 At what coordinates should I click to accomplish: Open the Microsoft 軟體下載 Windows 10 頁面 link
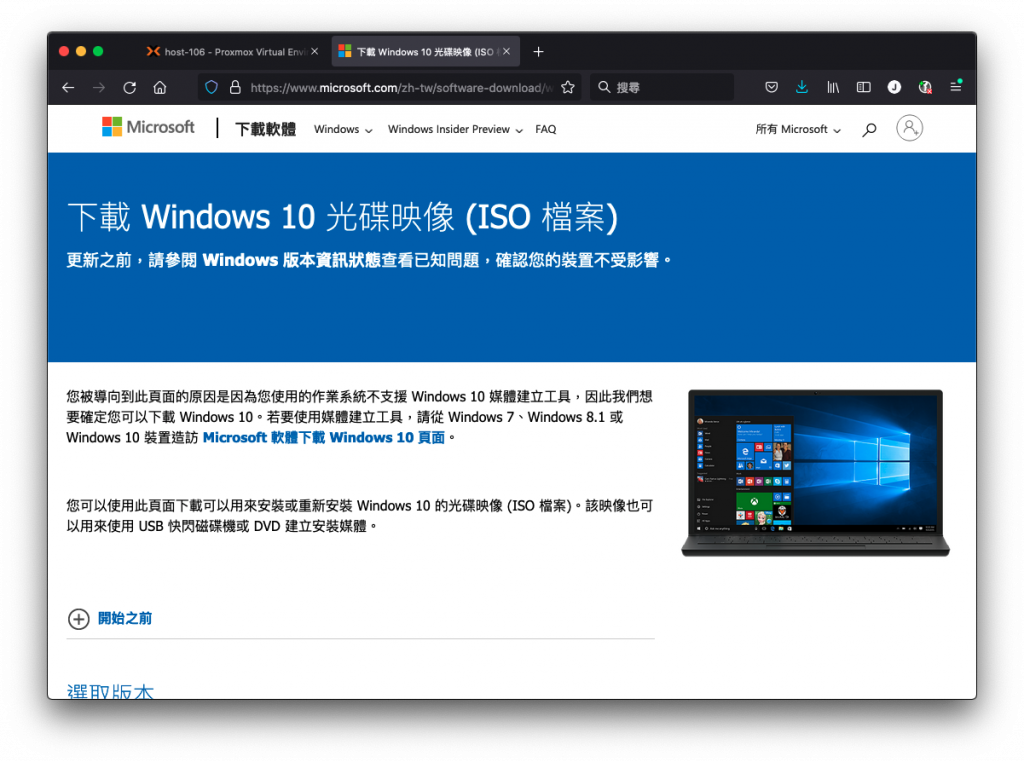tap(324, 437)
